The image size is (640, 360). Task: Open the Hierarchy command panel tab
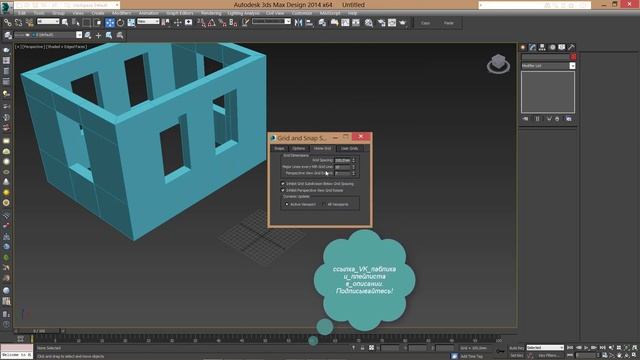542,47
